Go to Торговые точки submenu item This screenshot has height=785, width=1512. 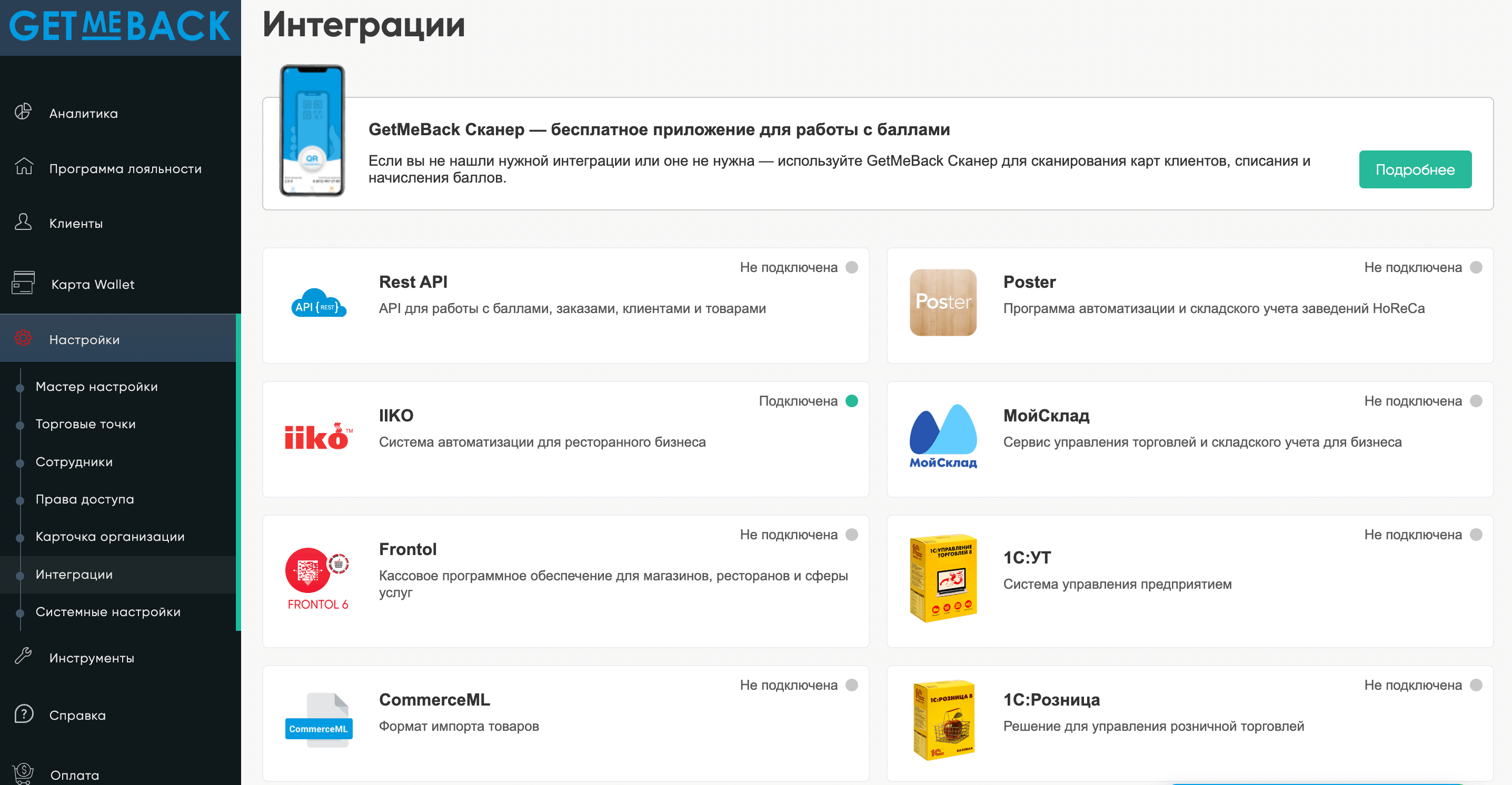[x=86, y=424]
